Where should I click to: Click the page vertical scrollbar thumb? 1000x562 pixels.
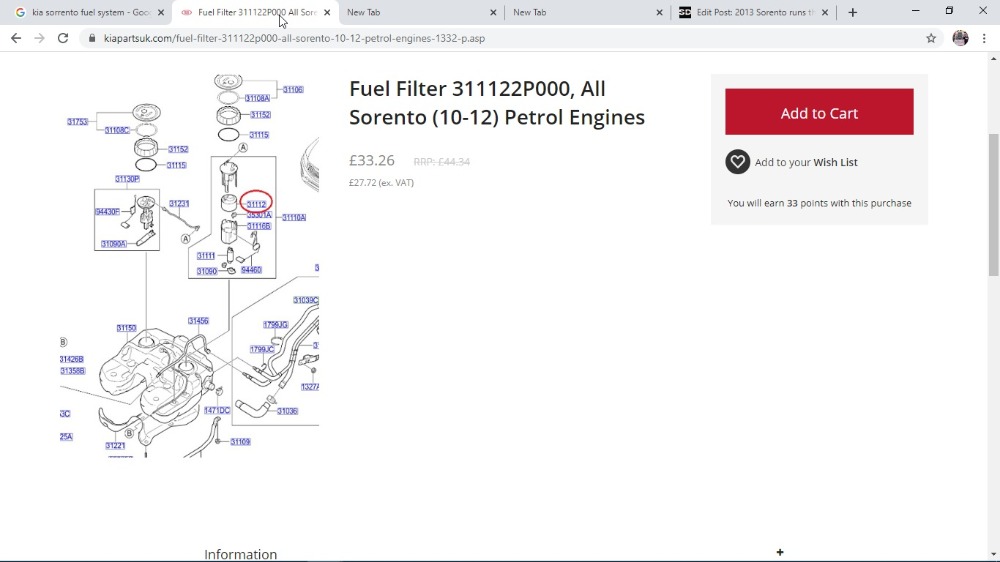[x=994, y=204]
